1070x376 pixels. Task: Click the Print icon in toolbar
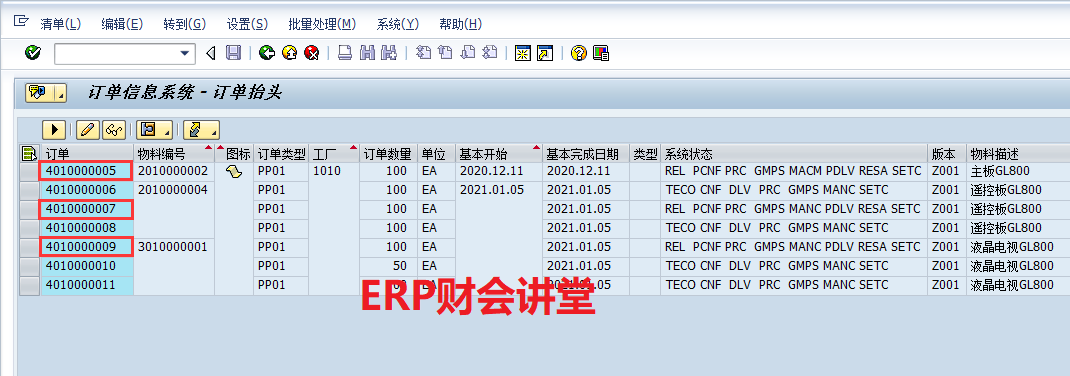pyautogui.click(x=345, y=53)
